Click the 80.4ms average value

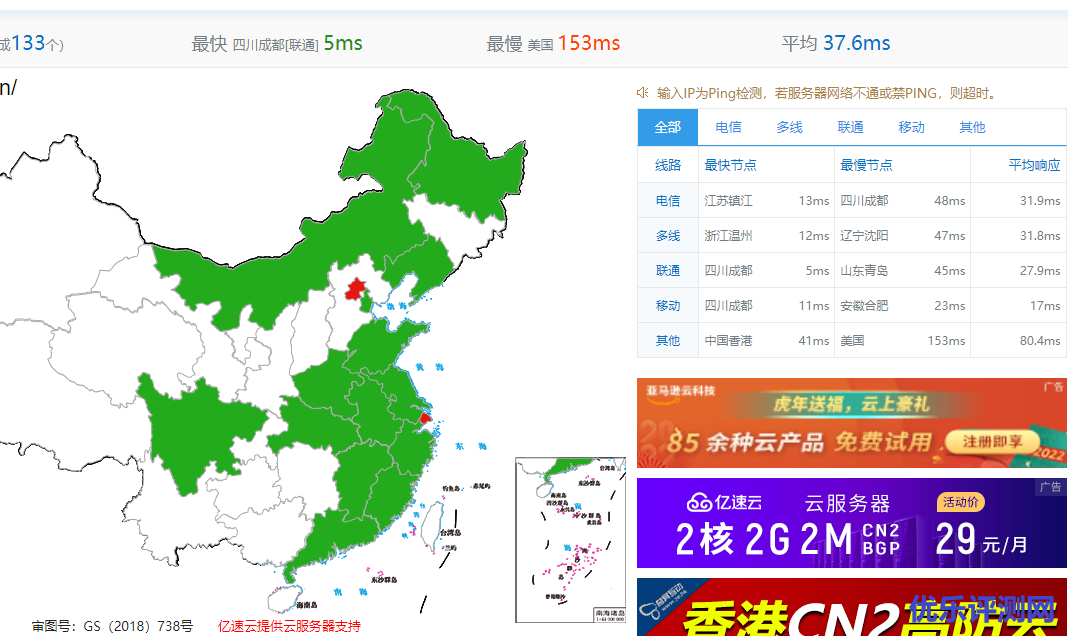pos(1039,340)
